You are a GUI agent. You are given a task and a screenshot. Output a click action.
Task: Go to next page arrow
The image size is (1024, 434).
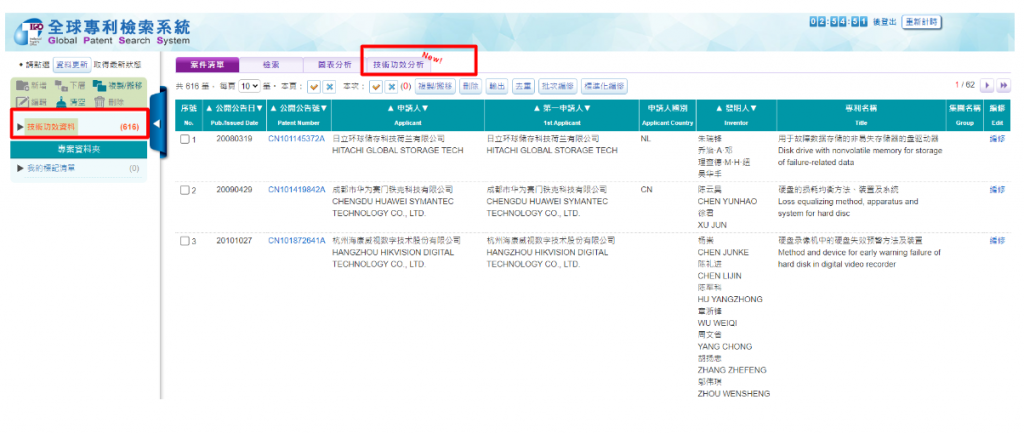[987, 85]
